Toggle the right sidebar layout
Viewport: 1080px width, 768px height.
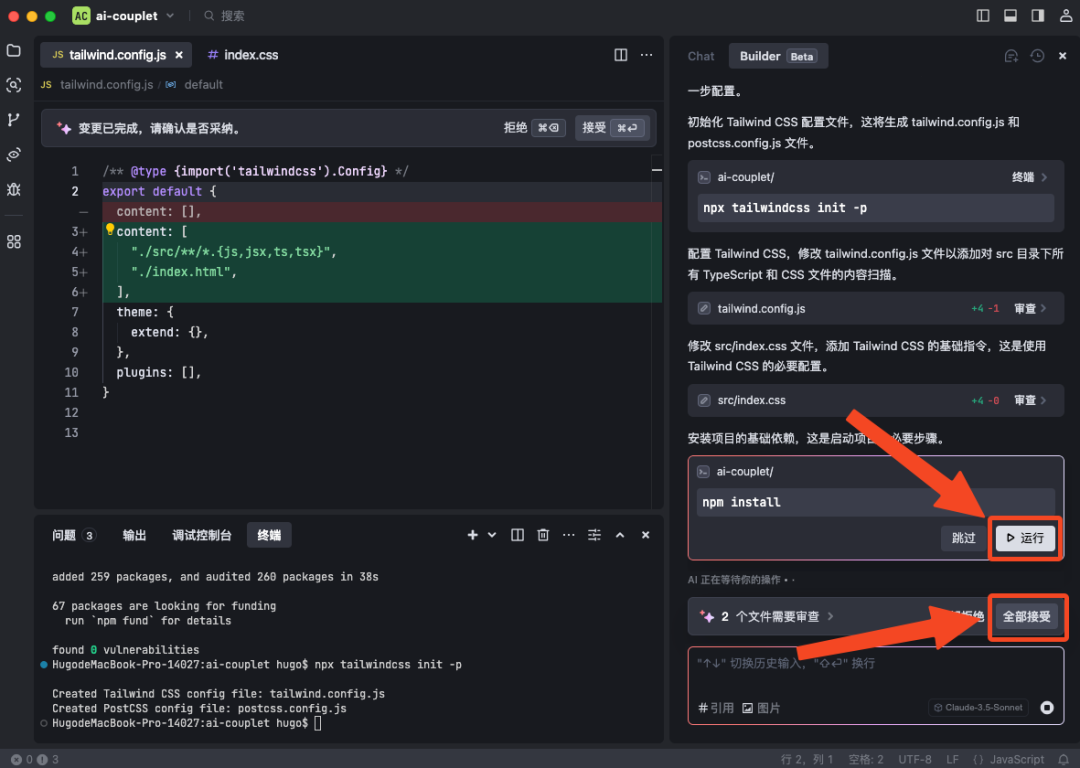point(1038,16)
